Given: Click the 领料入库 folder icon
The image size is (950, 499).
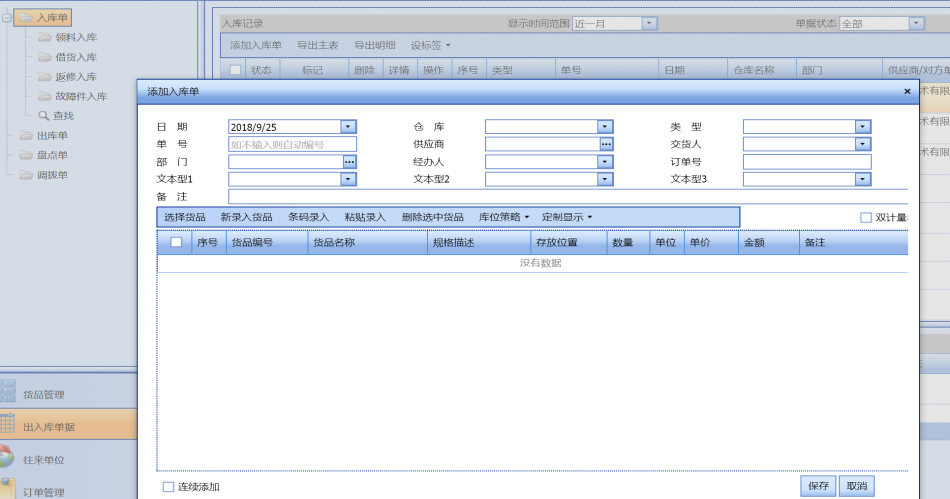Looking at the screenshot, I should [x=45, y=37].
